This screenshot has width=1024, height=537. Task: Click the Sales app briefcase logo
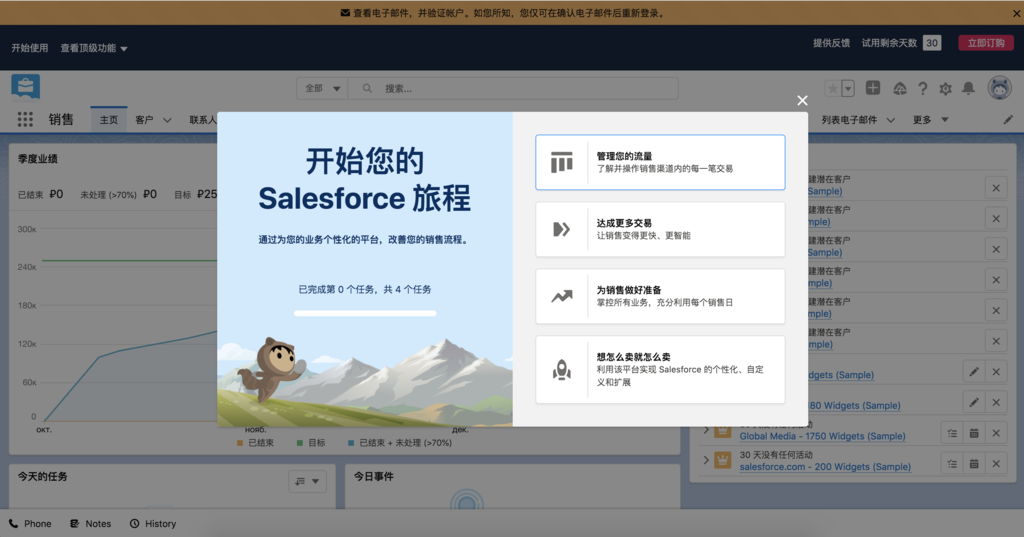pyautogui.click(x=25, y=87)
